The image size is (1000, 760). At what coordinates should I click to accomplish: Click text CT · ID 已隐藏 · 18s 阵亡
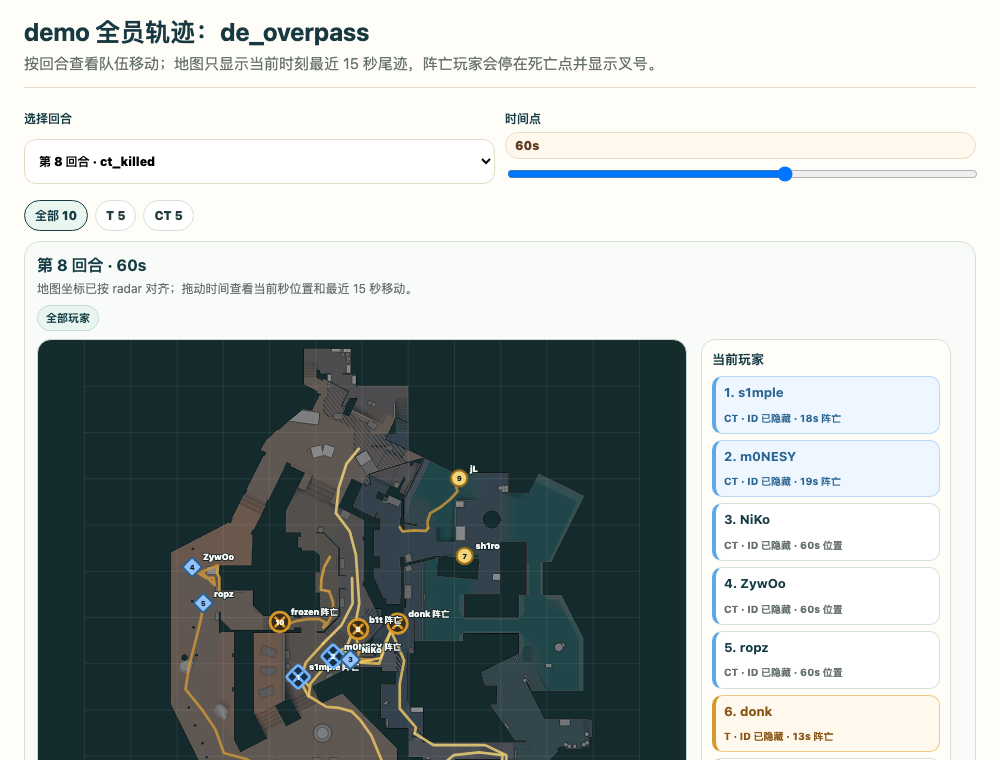(783, 418)
